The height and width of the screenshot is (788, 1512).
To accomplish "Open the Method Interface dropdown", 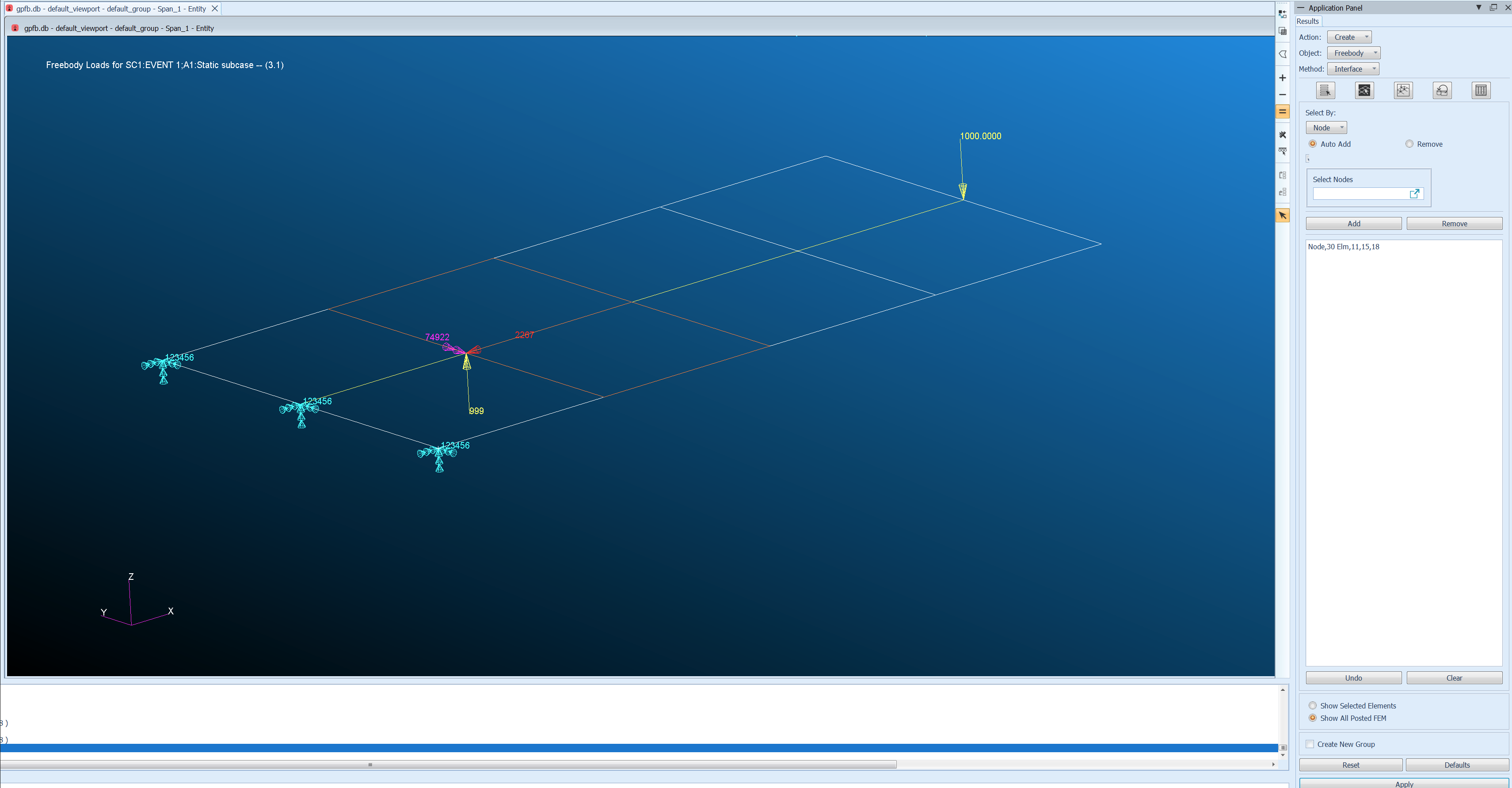I will coord(1352,69).
